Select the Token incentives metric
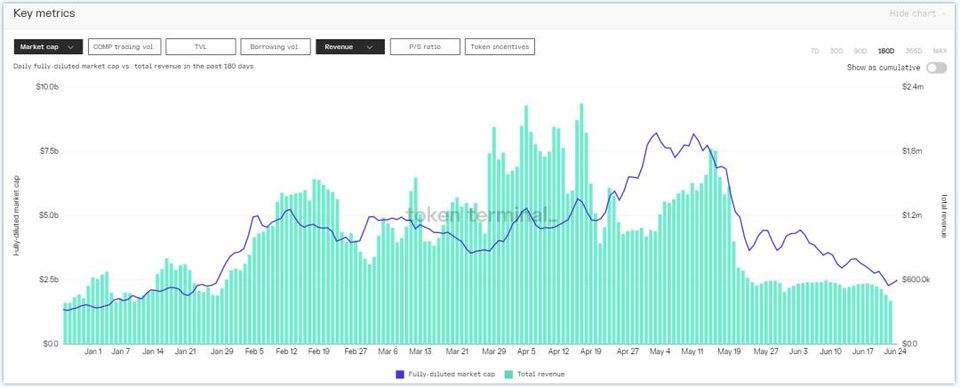The image size is (960, 388). click(500, 47)
